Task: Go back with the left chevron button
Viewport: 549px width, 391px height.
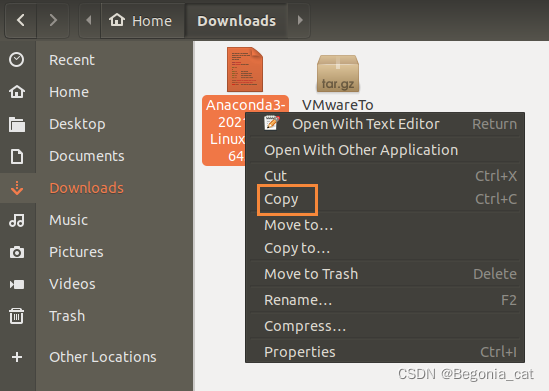Action: 21,20
